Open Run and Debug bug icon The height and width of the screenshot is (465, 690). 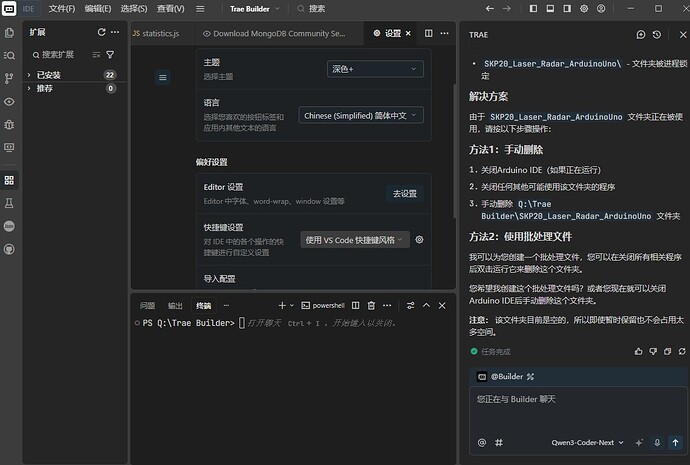click(x=9, y=124)
